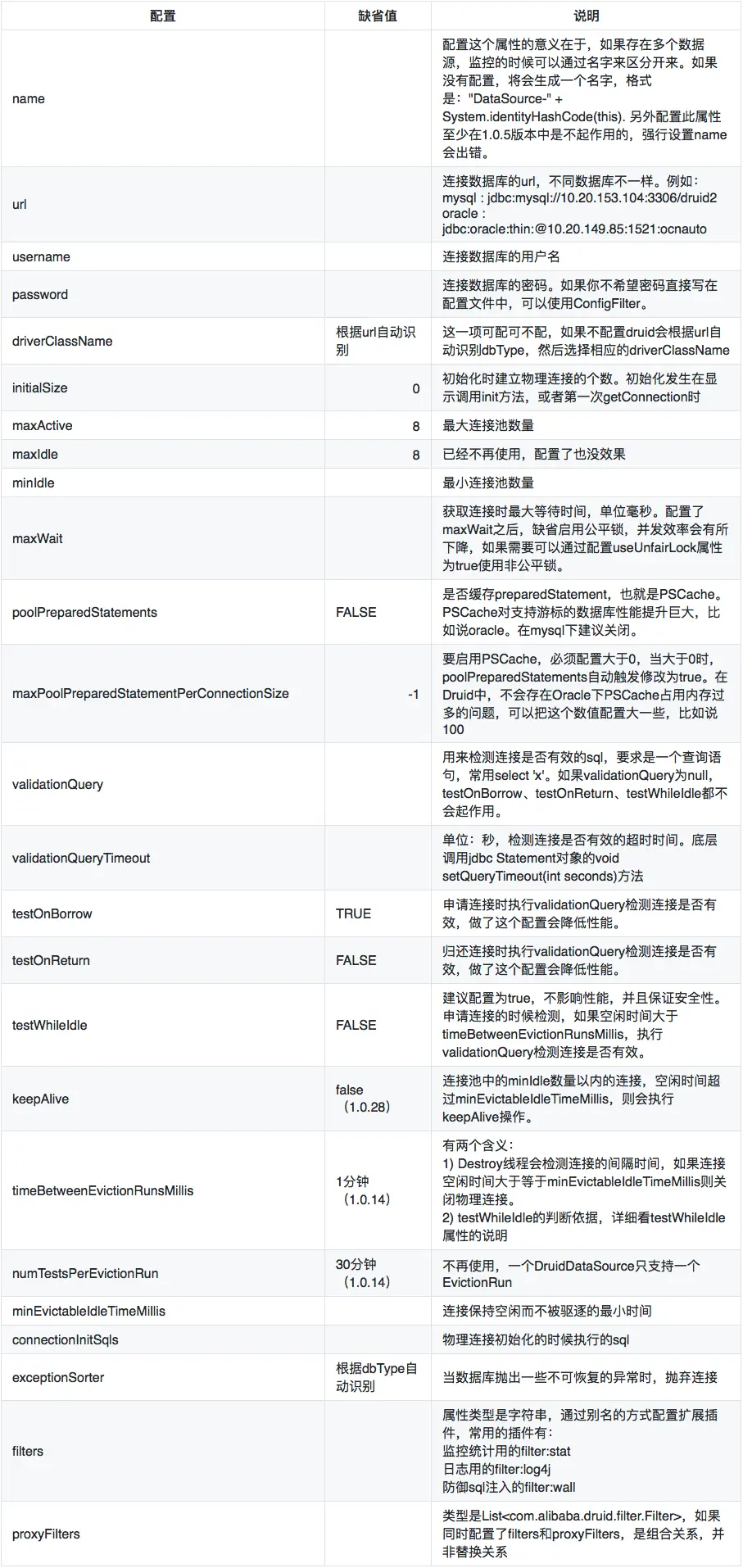Viewport: 743px width, 1568px height.
Task: Click description '连接保持空闲而不被驱逐的最小时间'
Action: click(x=547, y=1311)
